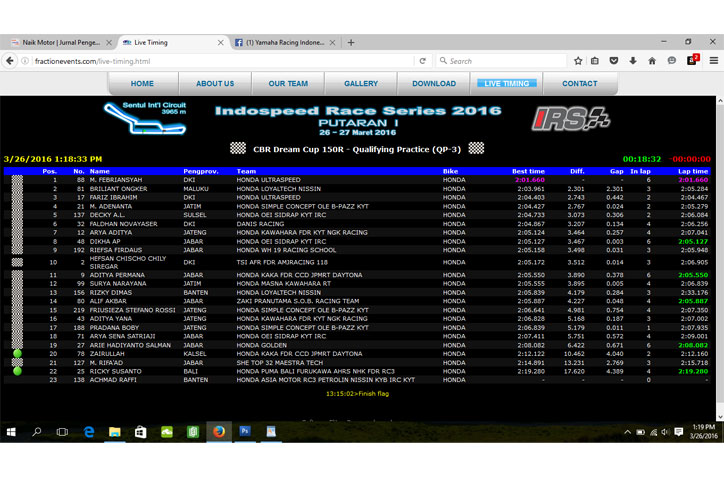Reload the page with refresh icon

click(x=423, y=61)
